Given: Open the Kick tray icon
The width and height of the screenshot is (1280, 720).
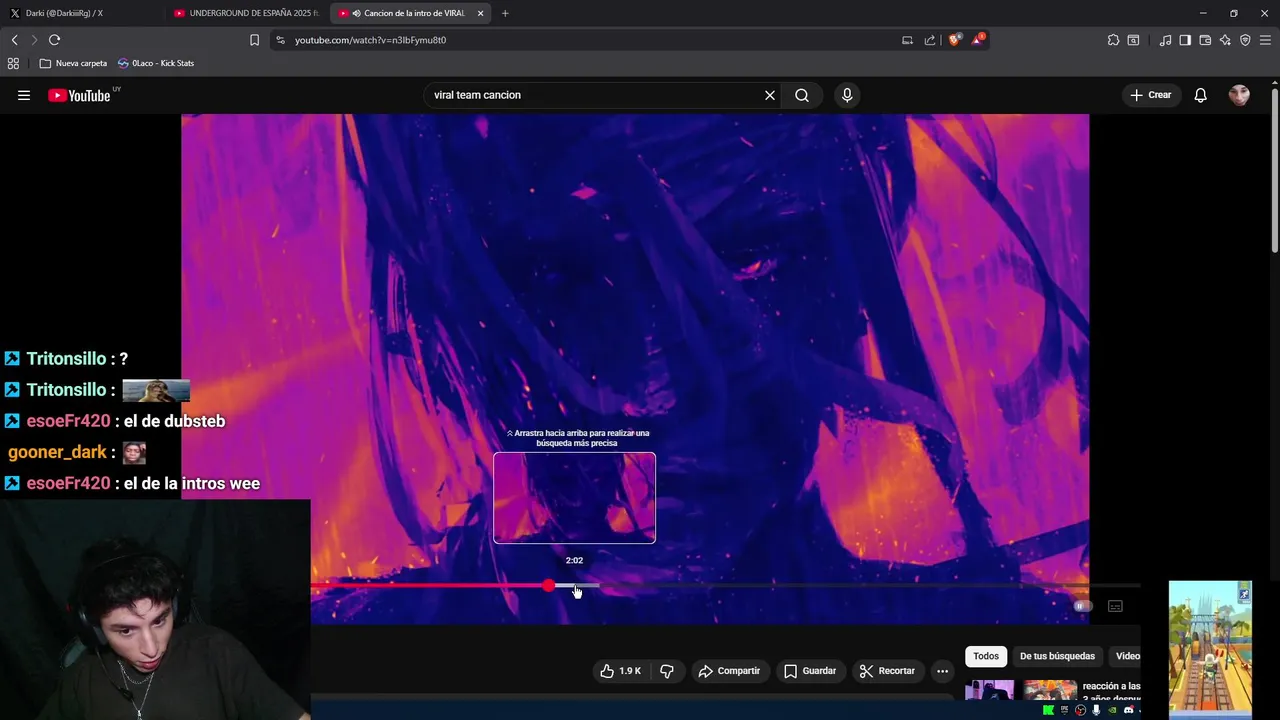Looking at the screenshot, I should [1048, 710].
